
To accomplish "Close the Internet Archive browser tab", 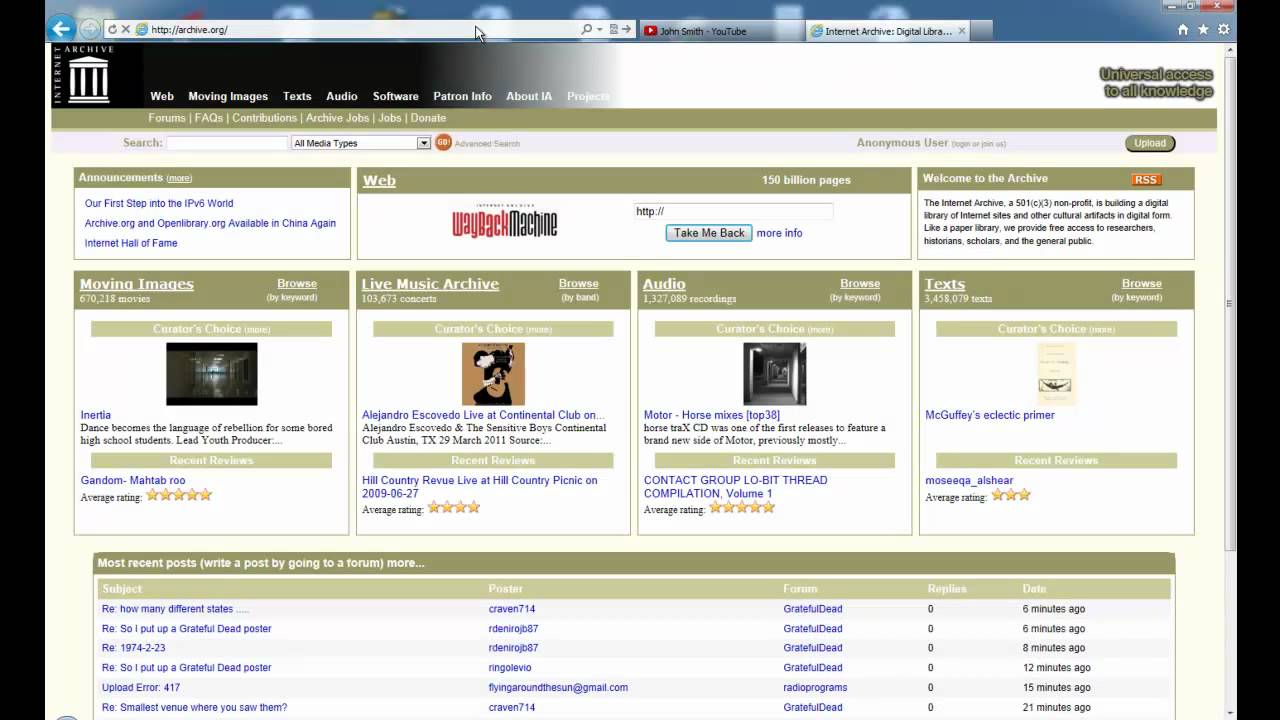I will tap(962, 31).
